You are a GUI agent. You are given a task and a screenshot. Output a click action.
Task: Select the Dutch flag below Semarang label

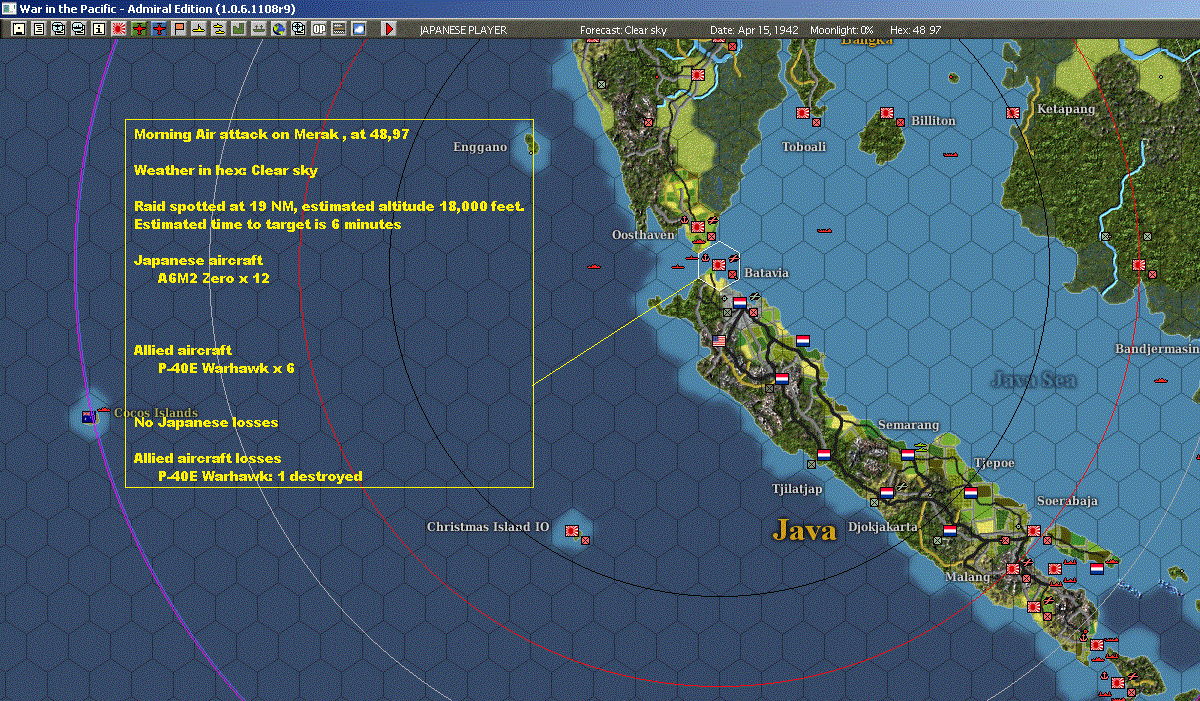[x=908, y=454]
